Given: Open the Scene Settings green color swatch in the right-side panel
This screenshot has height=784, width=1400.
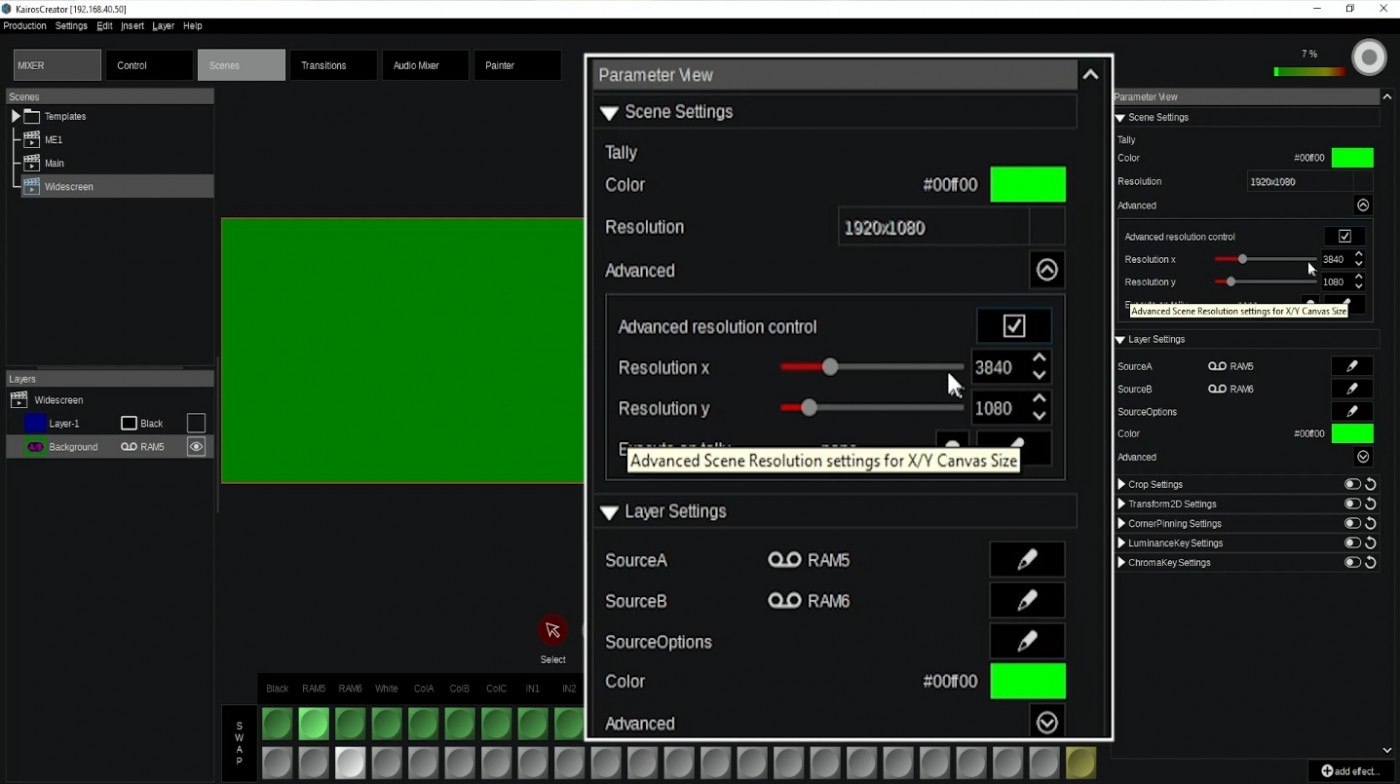Looking at the screenshot, I should point(1352,158).
